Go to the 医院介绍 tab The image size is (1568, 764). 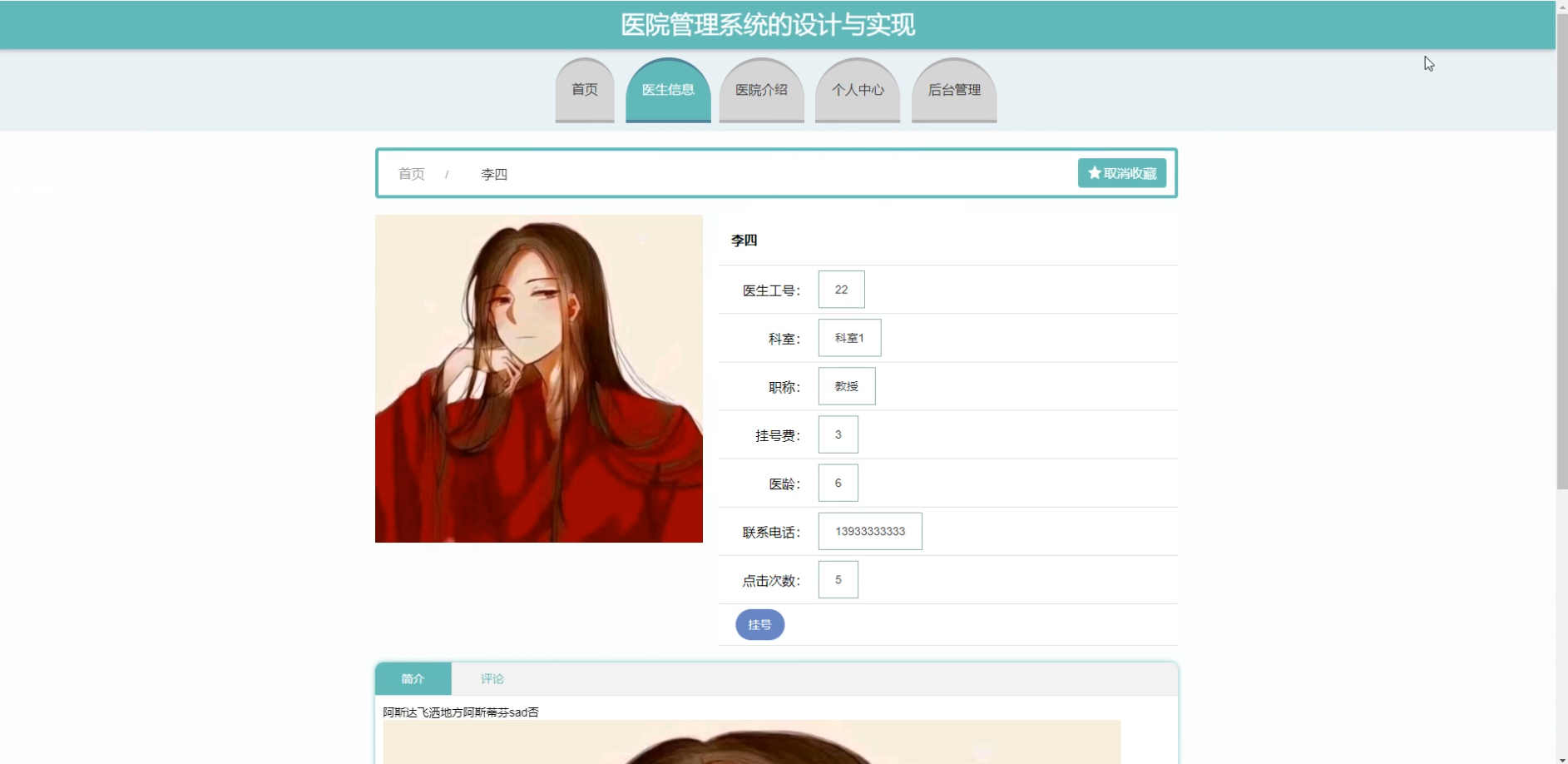[761, 90]
